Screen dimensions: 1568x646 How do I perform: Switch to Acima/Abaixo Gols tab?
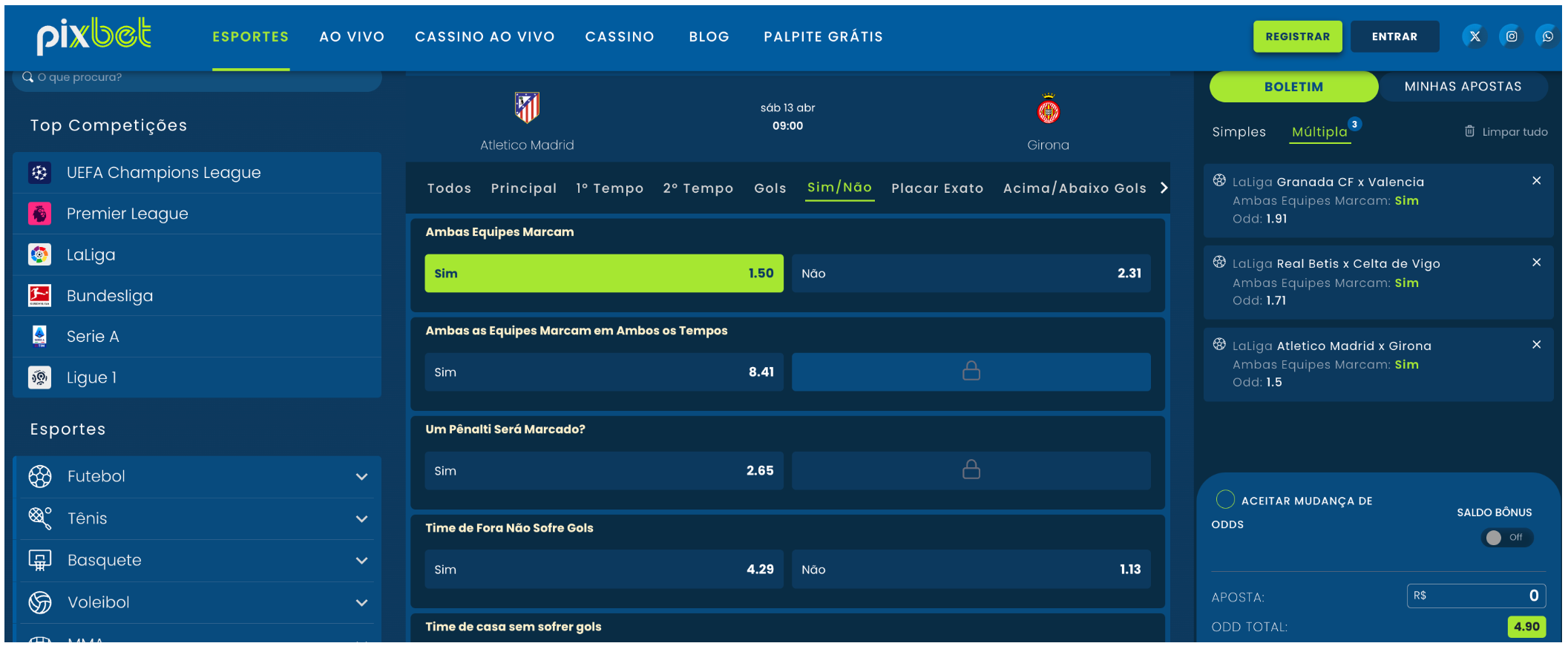pyautogui.click(x=1075, y=188)
